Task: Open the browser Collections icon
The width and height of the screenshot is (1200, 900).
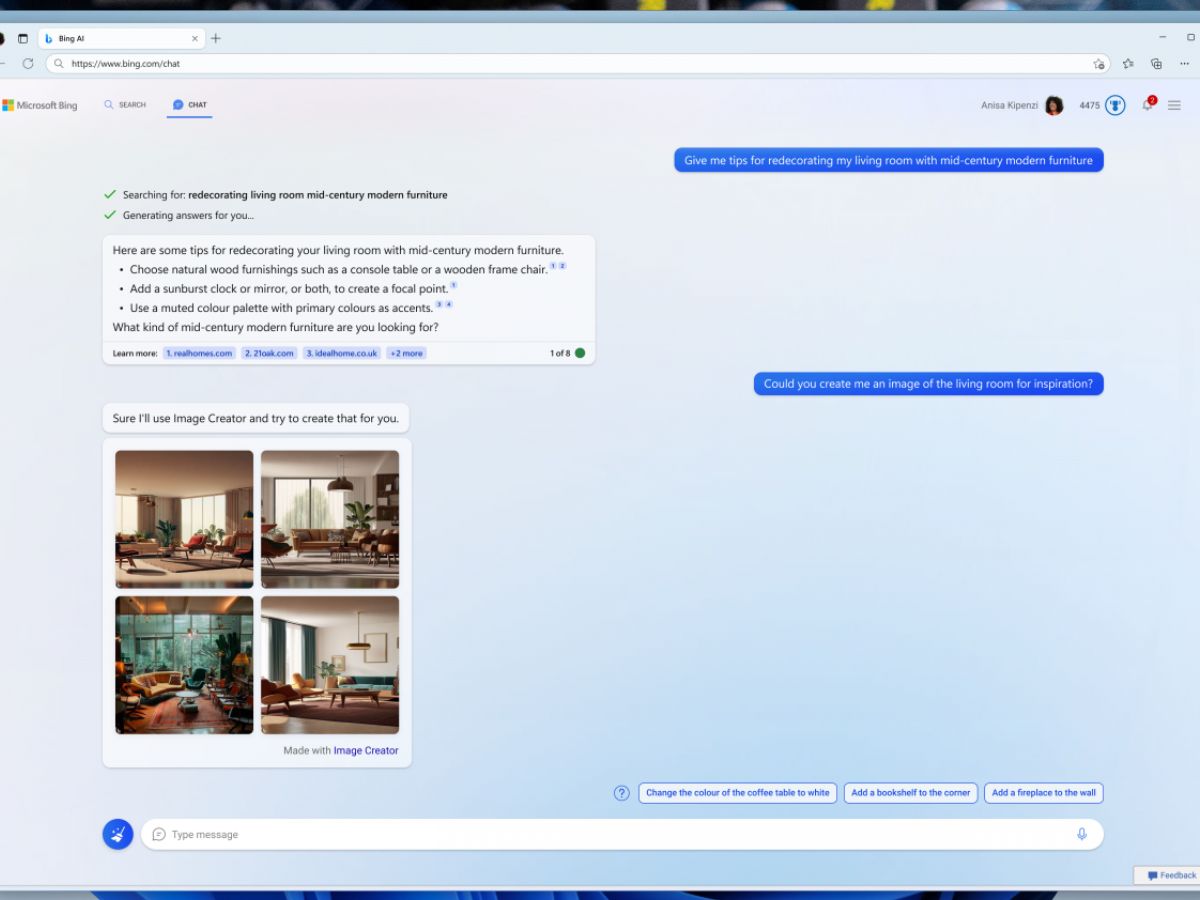Action: tap(1156, 63)
